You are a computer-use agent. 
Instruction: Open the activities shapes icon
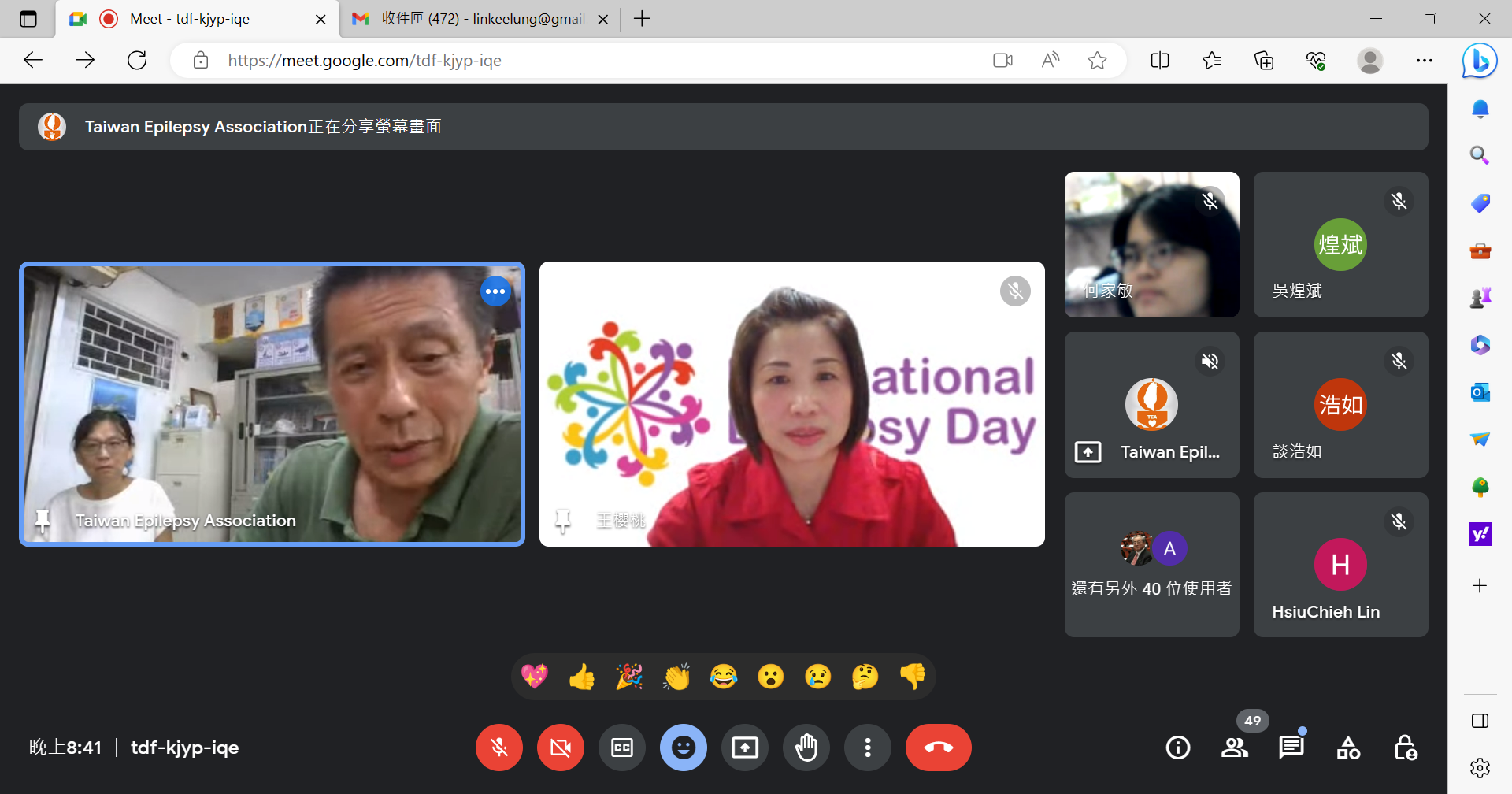(1348, 748)
